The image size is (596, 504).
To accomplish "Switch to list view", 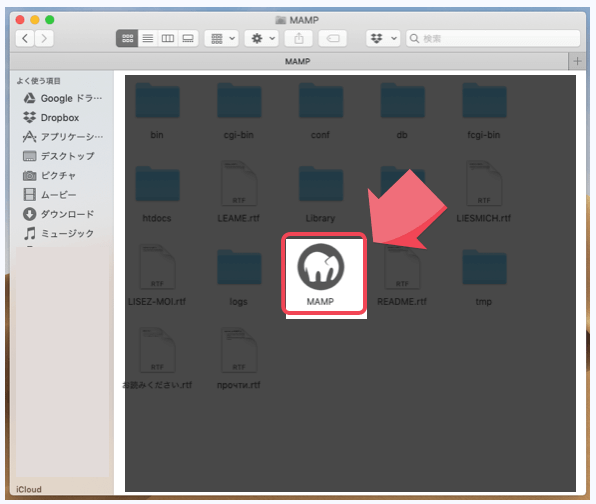I will 148,38.
